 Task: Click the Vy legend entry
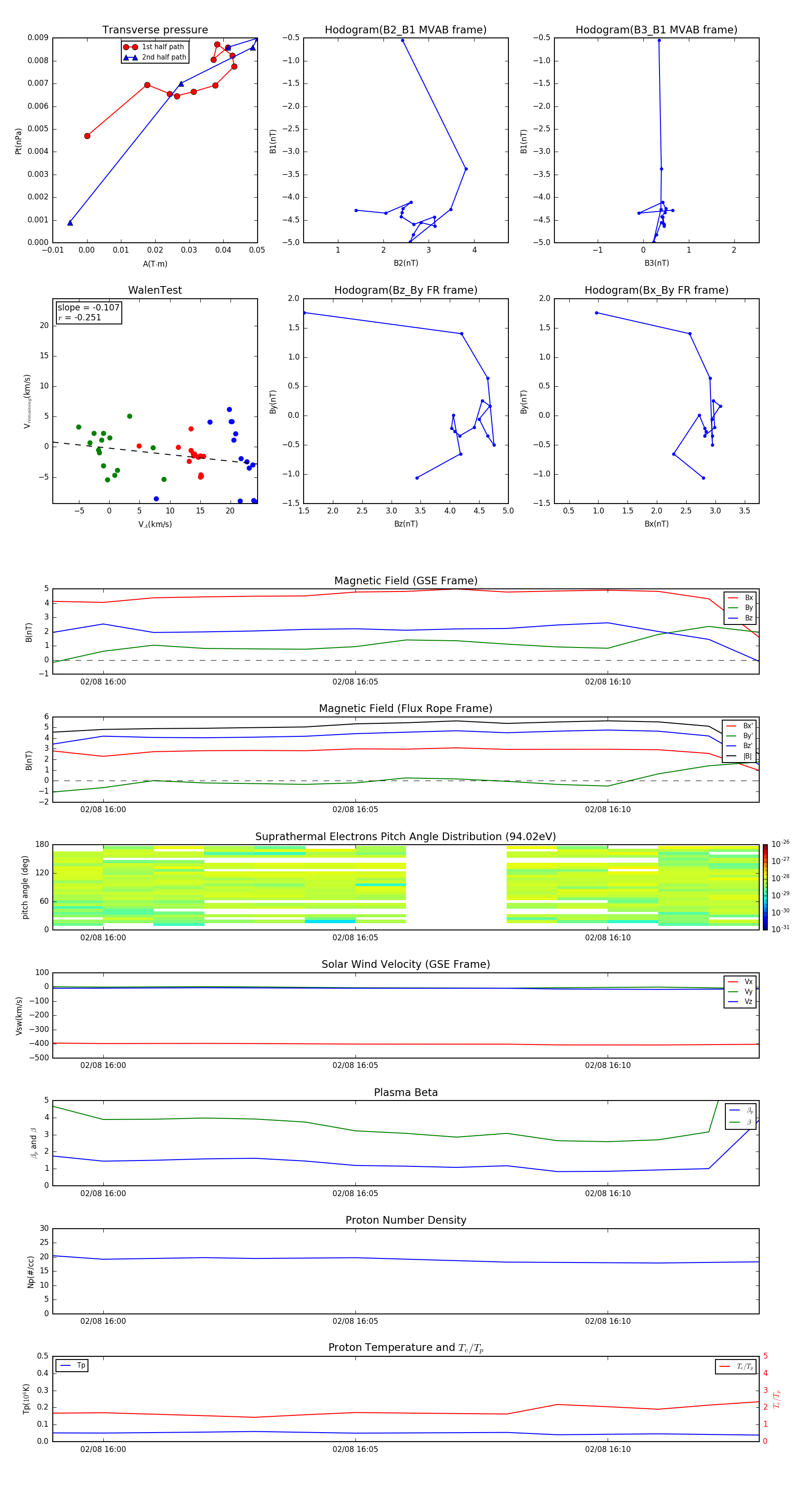[740, 992]
